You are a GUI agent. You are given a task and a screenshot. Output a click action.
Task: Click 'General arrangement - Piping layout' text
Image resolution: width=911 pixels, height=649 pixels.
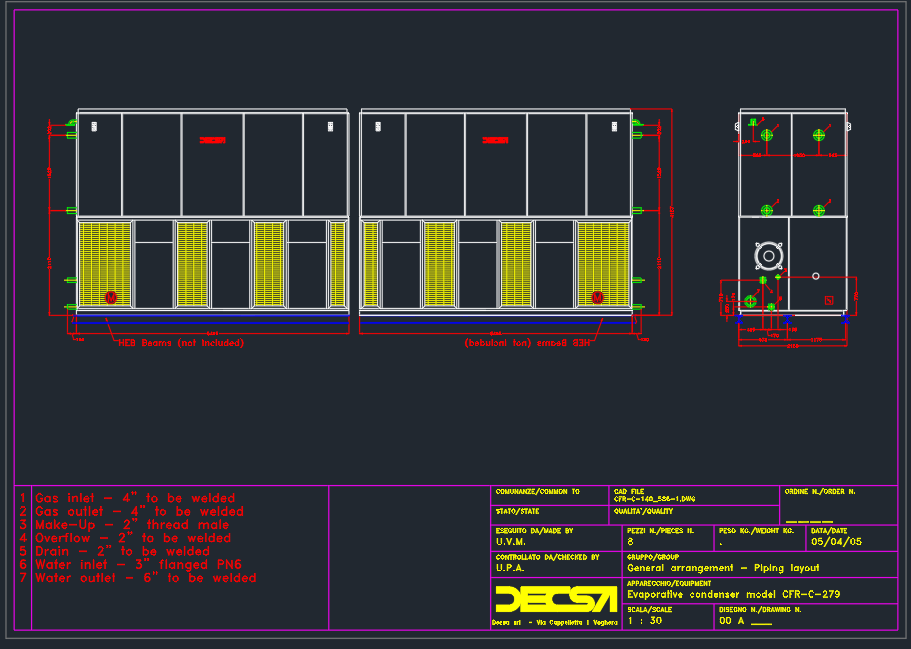pyautogui.click(x=723, y=568)
